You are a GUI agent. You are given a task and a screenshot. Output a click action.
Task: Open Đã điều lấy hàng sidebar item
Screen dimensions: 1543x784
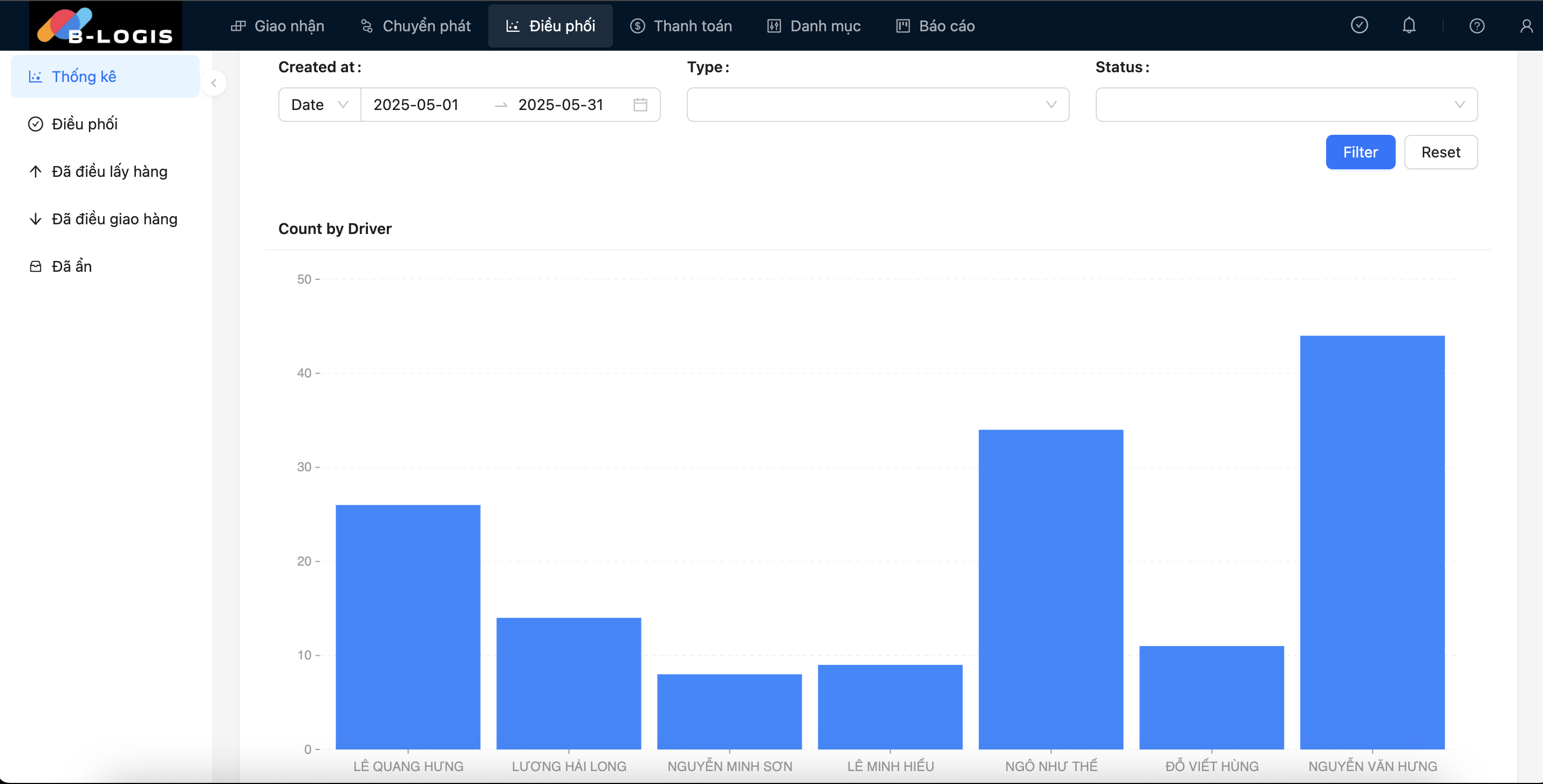click(x=105, y=171)
